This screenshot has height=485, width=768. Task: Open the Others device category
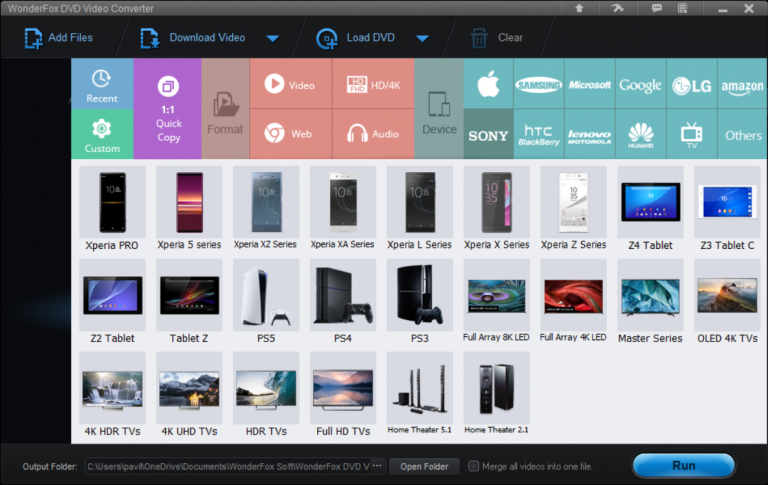point(743,134)
